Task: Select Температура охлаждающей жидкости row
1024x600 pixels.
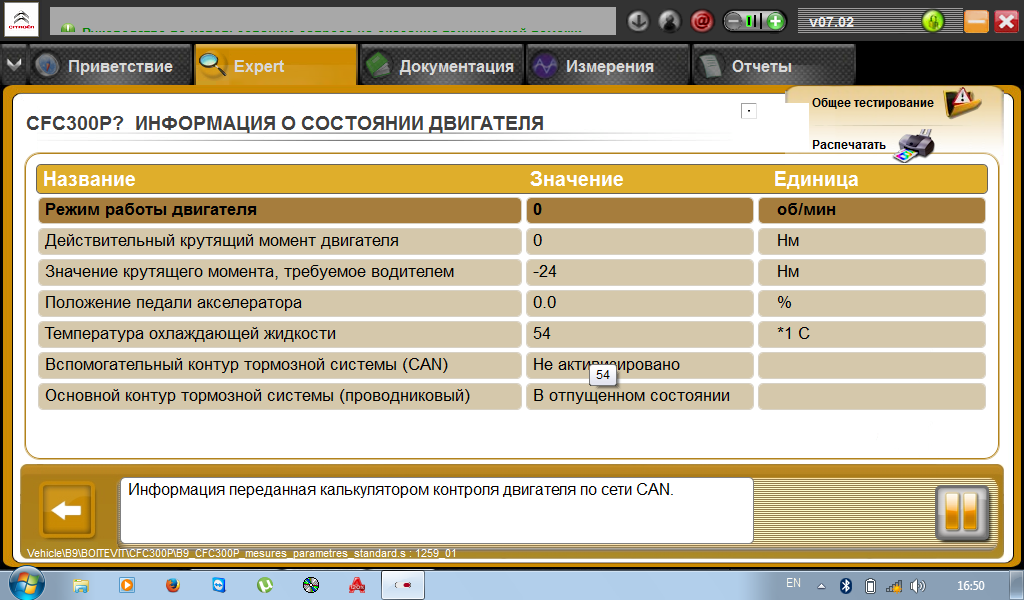Action: tap(280, 334)
